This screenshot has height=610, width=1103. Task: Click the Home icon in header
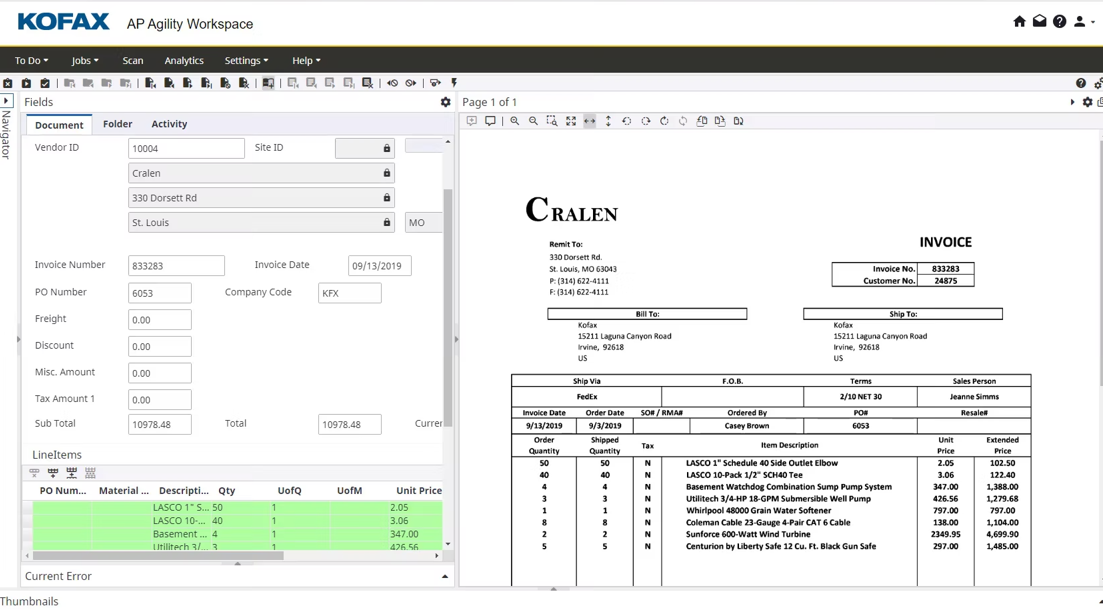[x=1019, y=22]
